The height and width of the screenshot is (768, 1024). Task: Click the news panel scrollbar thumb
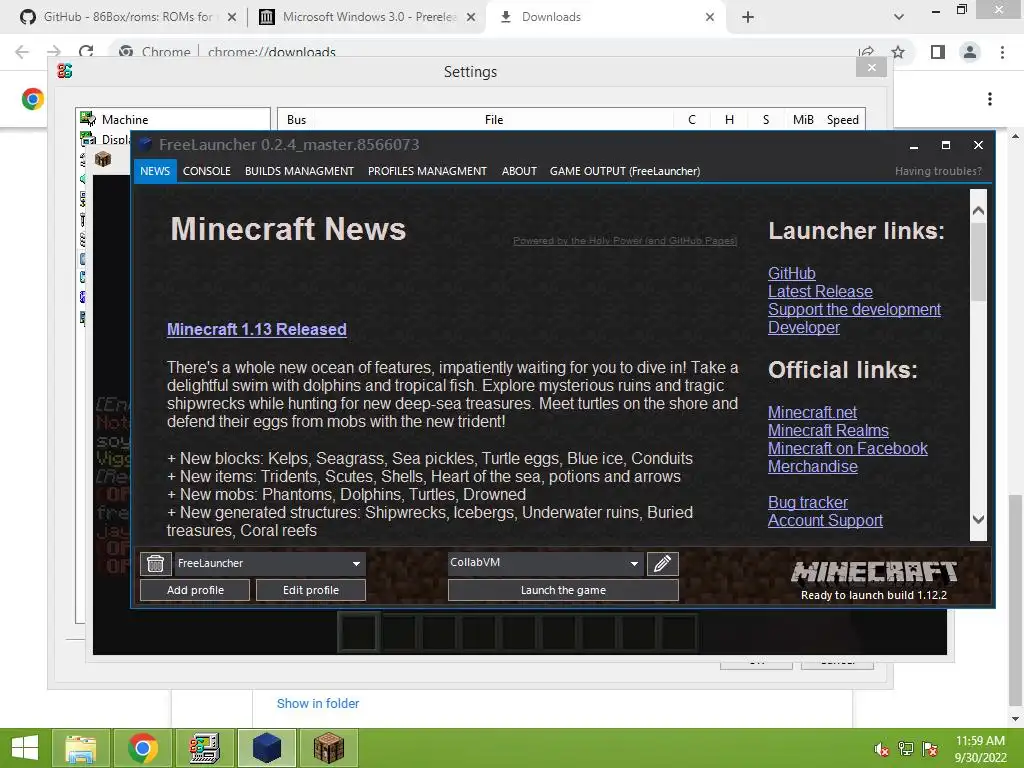(x=978, y=261)
